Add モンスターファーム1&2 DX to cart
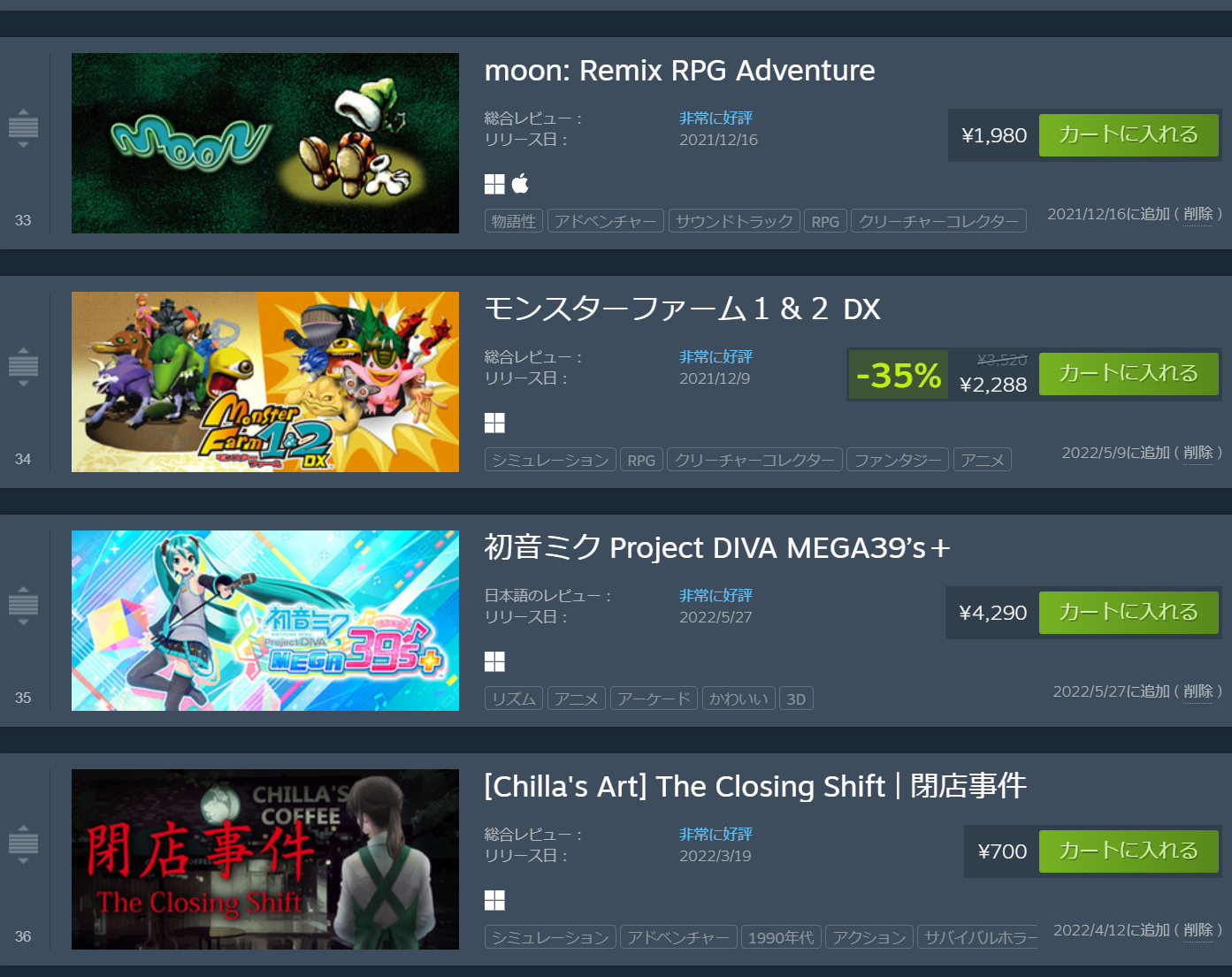 coord(1129,374)
